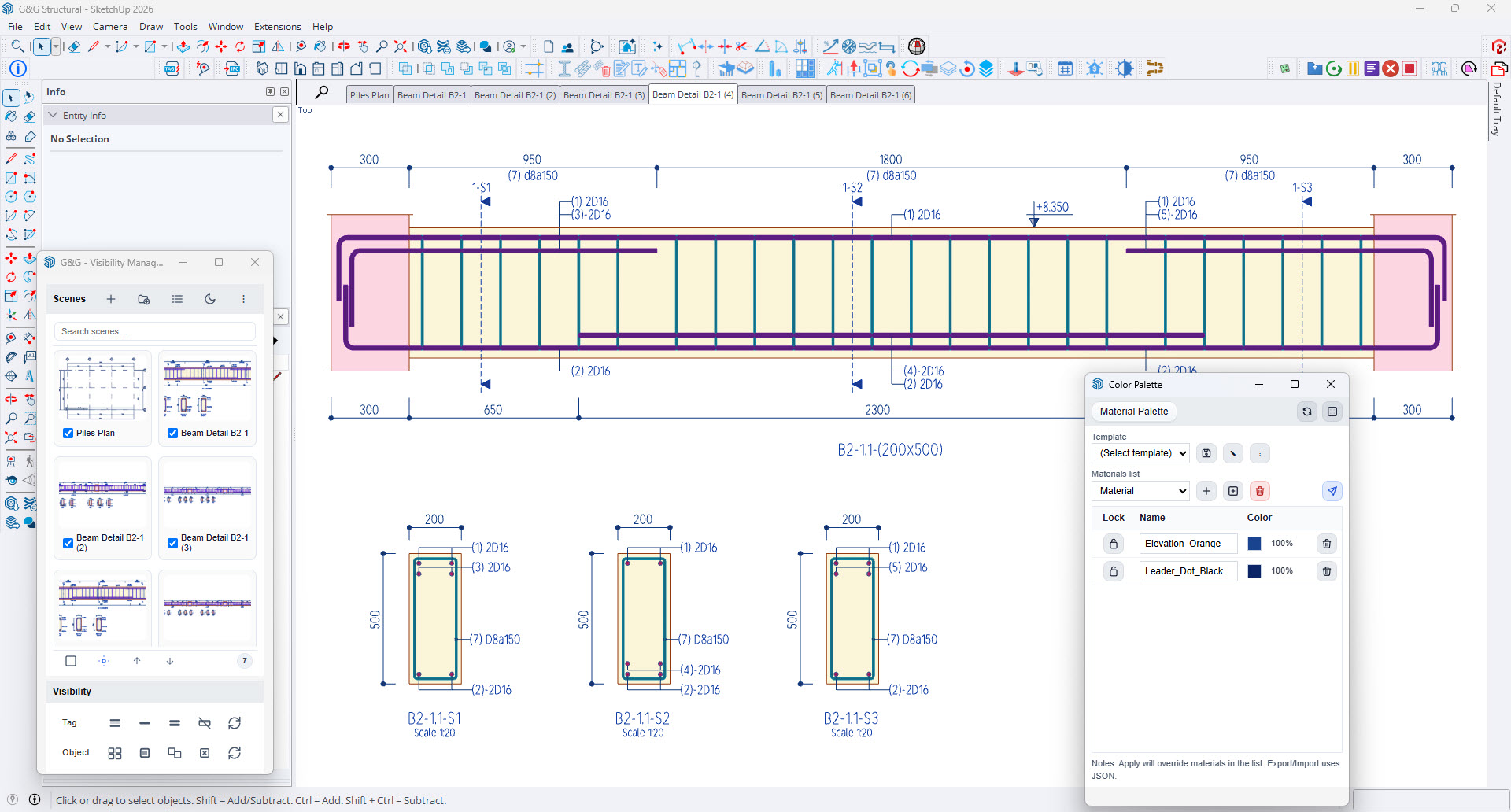Screen dimensions: 1511x812
Task: Click the Elevation_Orange color swatch
Action: pos(1254,544)
